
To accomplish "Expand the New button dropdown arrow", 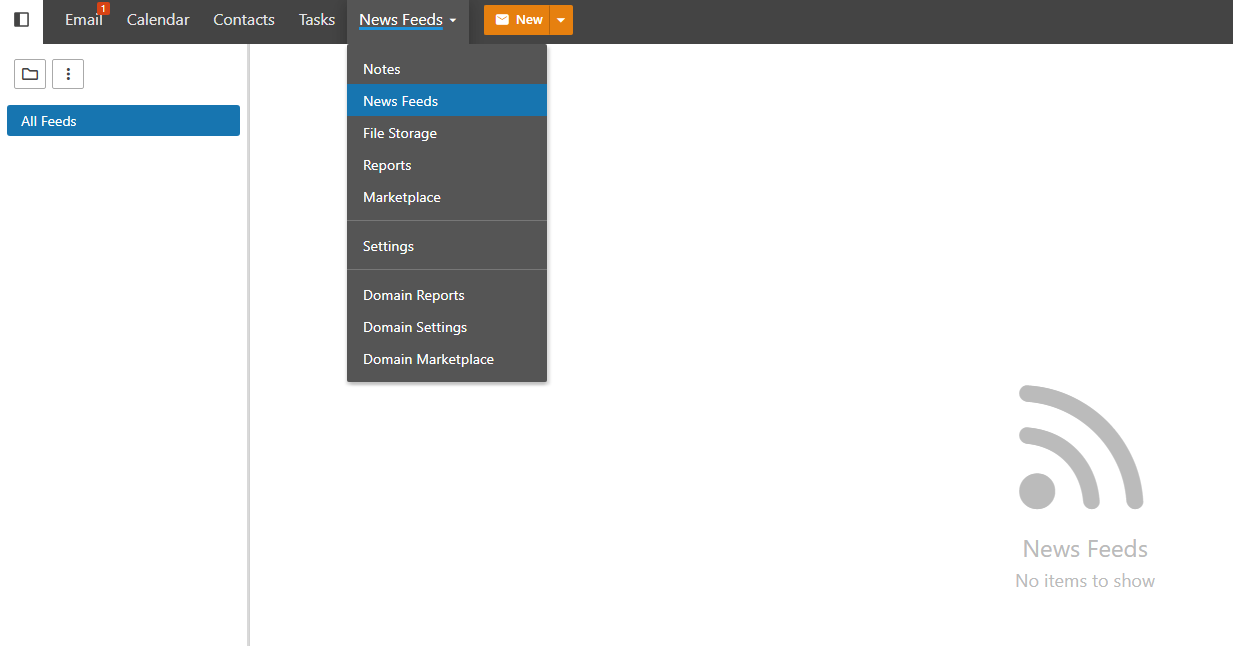I will pos(561,20).
